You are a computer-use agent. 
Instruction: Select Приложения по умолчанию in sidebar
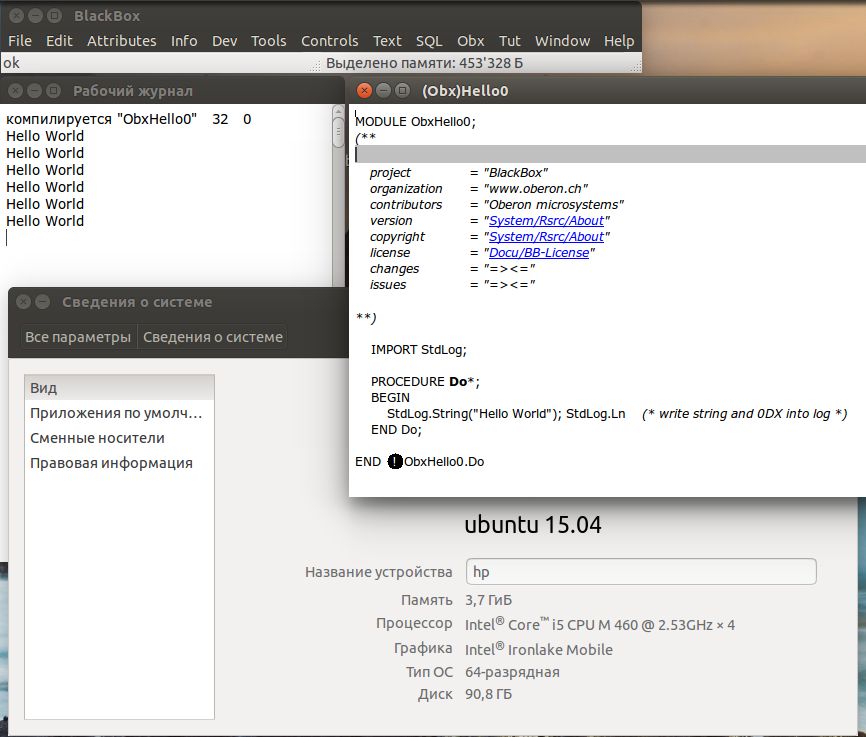click(x=119, y=413)
